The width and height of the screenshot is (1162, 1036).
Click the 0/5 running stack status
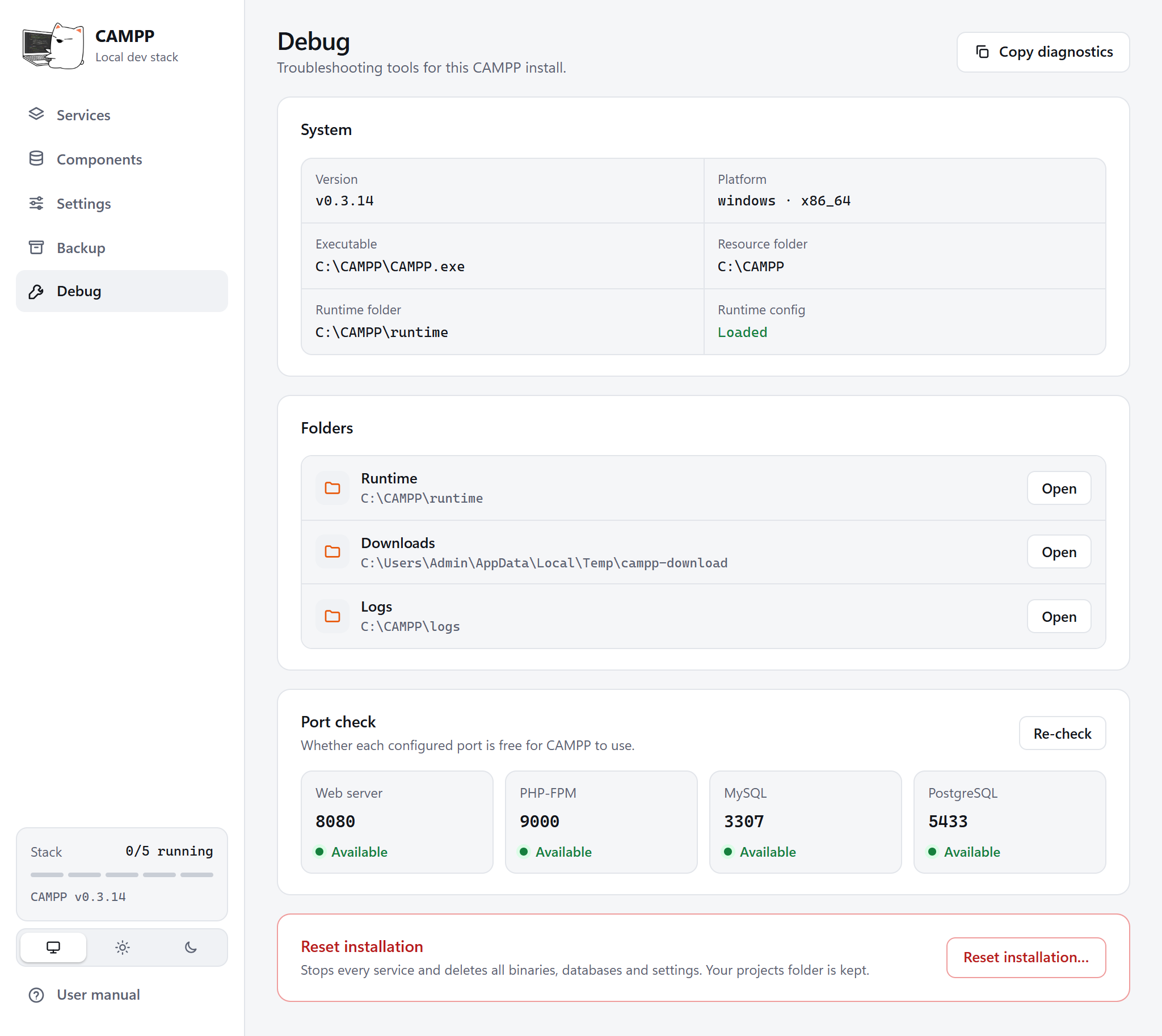coord(169,851)
